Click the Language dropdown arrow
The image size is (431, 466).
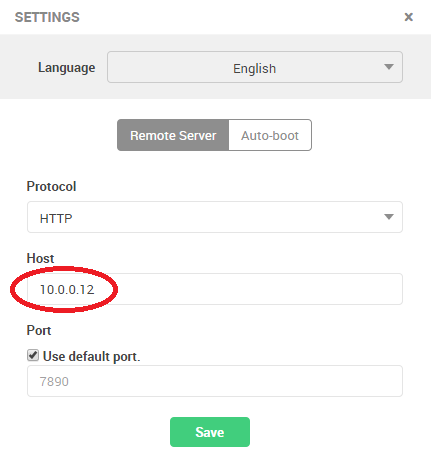coord(389,67)
